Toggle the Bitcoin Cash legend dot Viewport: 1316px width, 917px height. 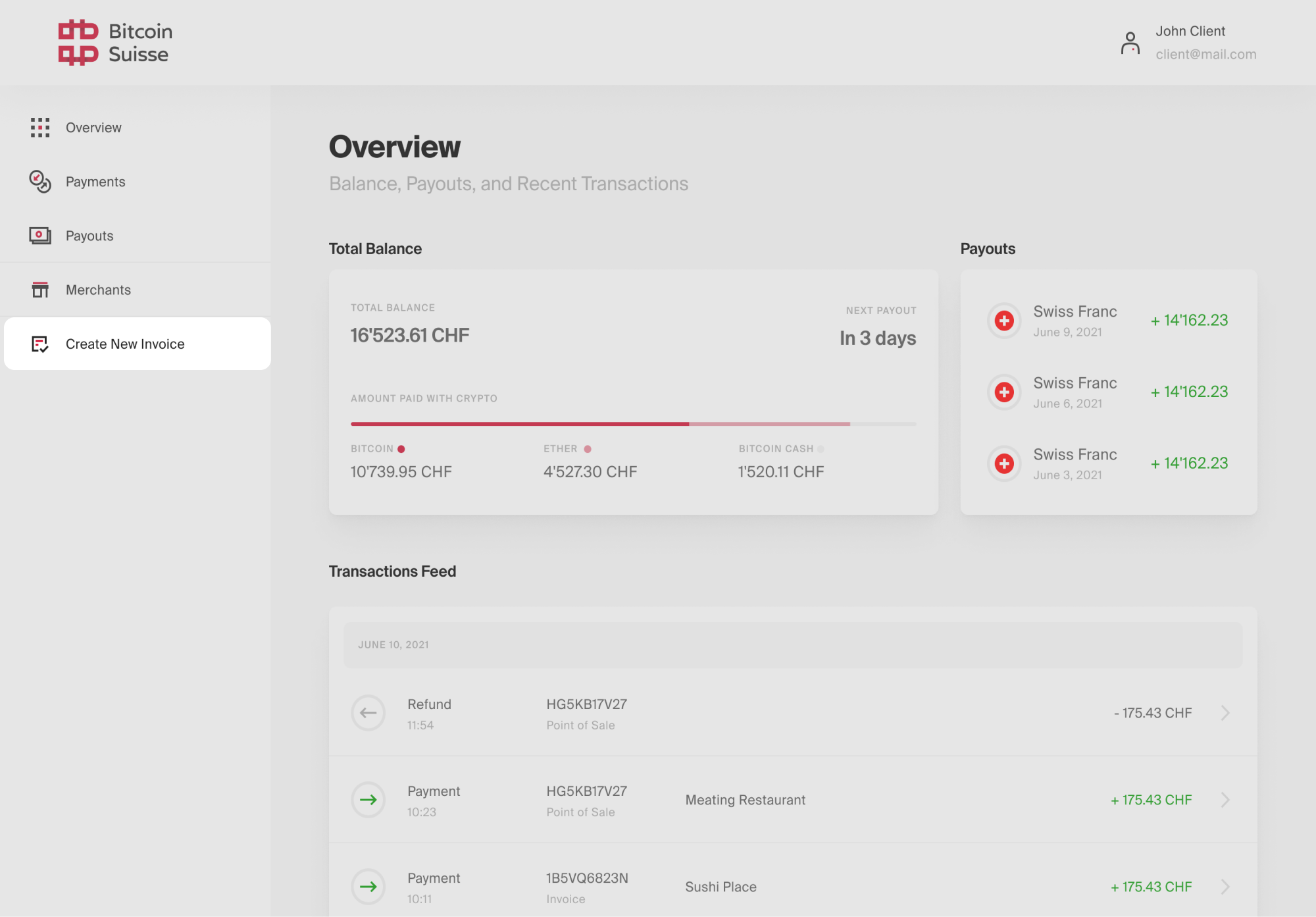coord(821,448)
